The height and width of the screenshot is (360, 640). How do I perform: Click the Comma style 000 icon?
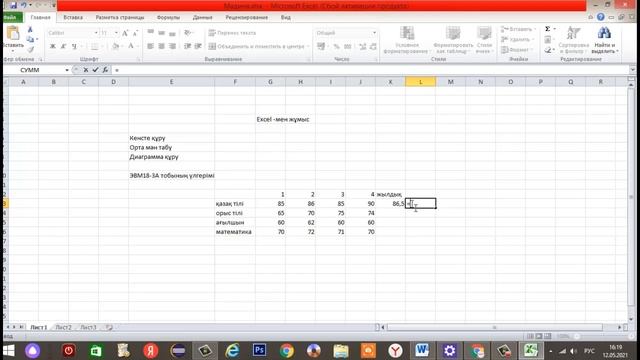pyautogui.click(x=347, y=47)
